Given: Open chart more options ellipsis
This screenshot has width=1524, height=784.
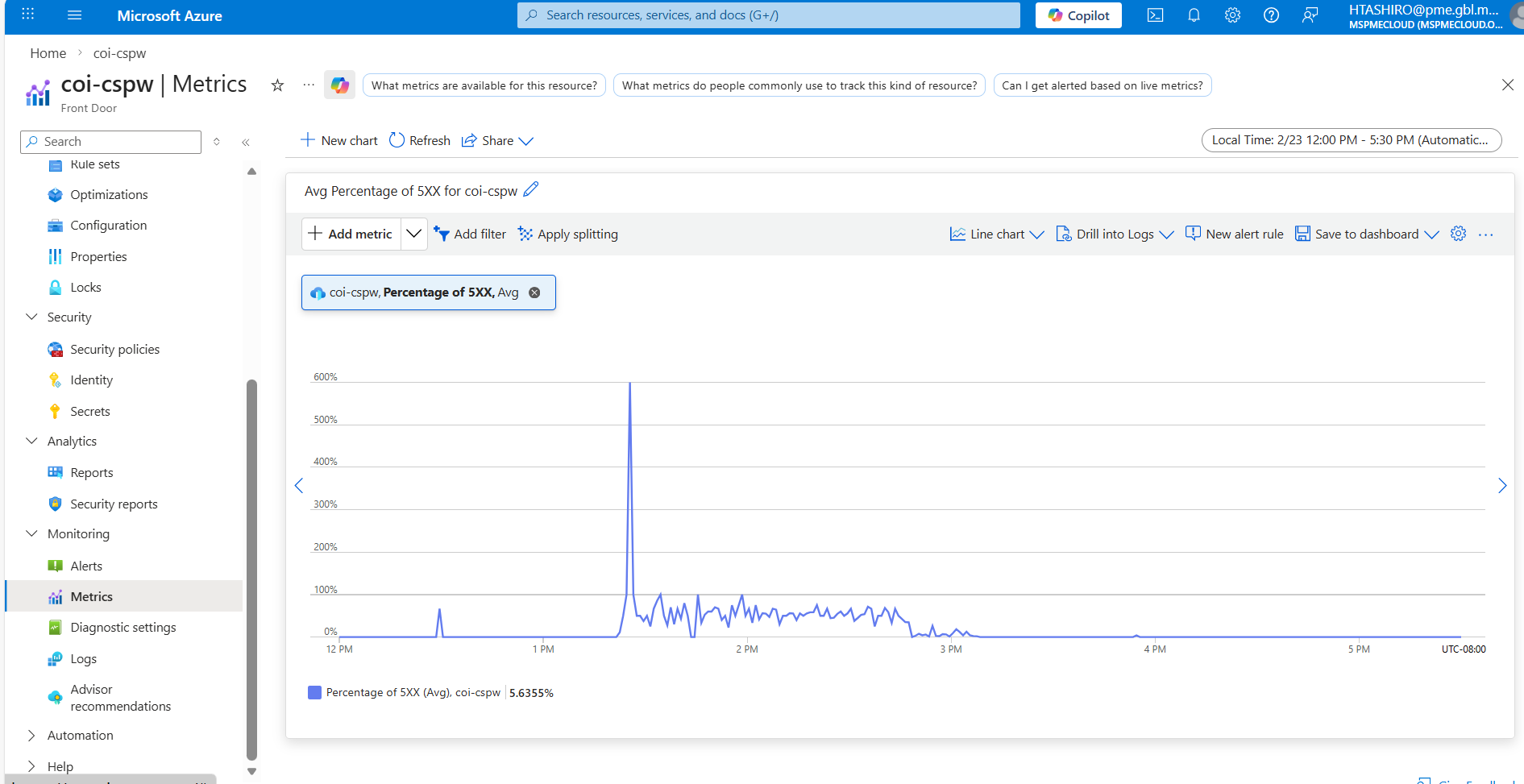Looking at the screenshot, I should 1486,234.
